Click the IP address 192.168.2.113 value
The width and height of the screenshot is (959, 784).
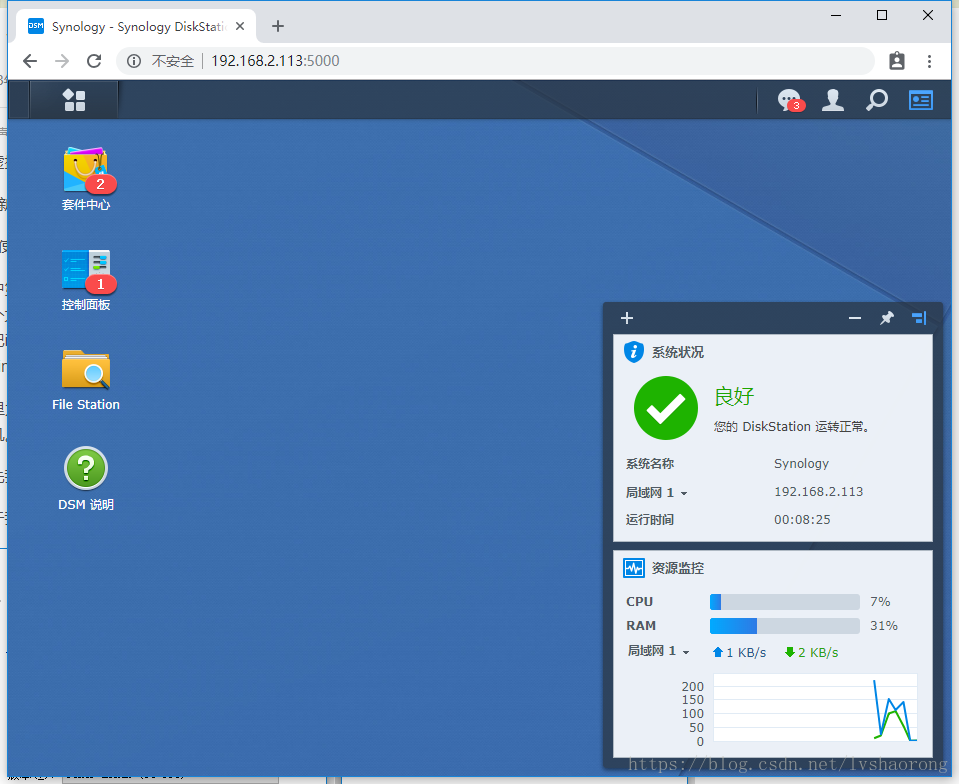point(818,492)
